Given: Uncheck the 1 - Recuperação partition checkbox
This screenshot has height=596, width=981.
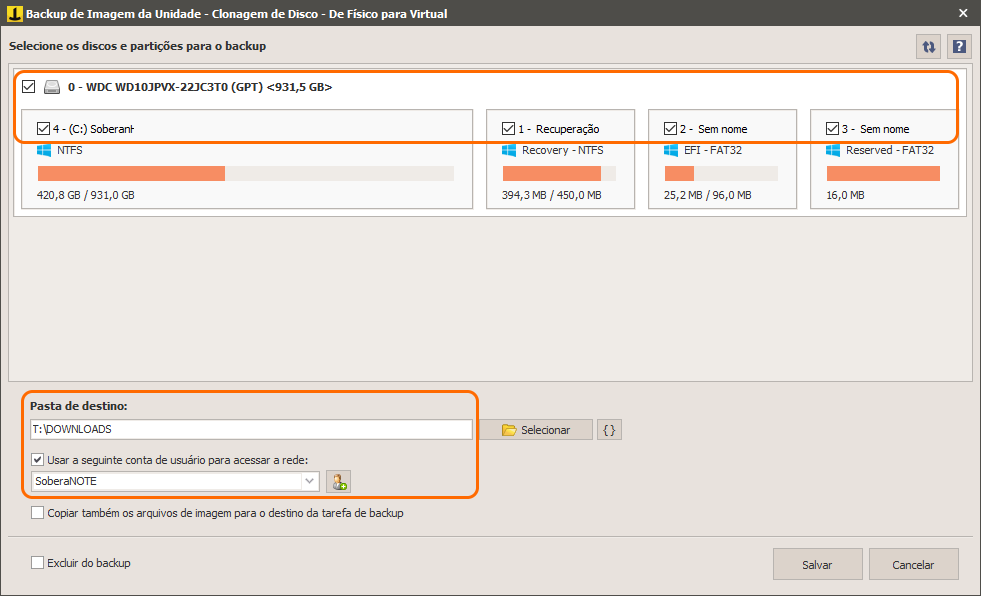Looking at the screenshot, I should [509, 128].
